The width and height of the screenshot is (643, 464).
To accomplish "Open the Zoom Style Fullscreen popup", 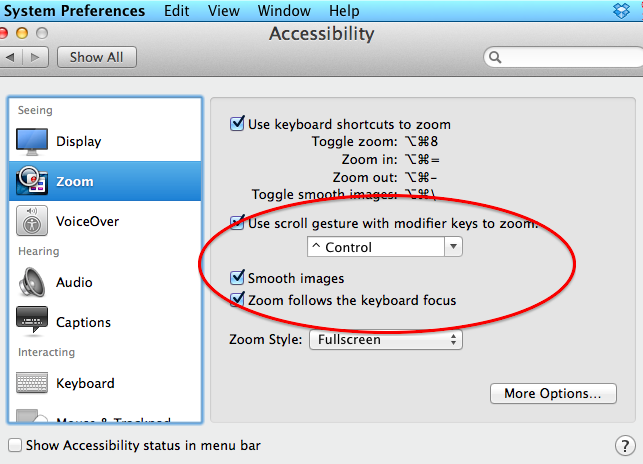I will [386, 340].
